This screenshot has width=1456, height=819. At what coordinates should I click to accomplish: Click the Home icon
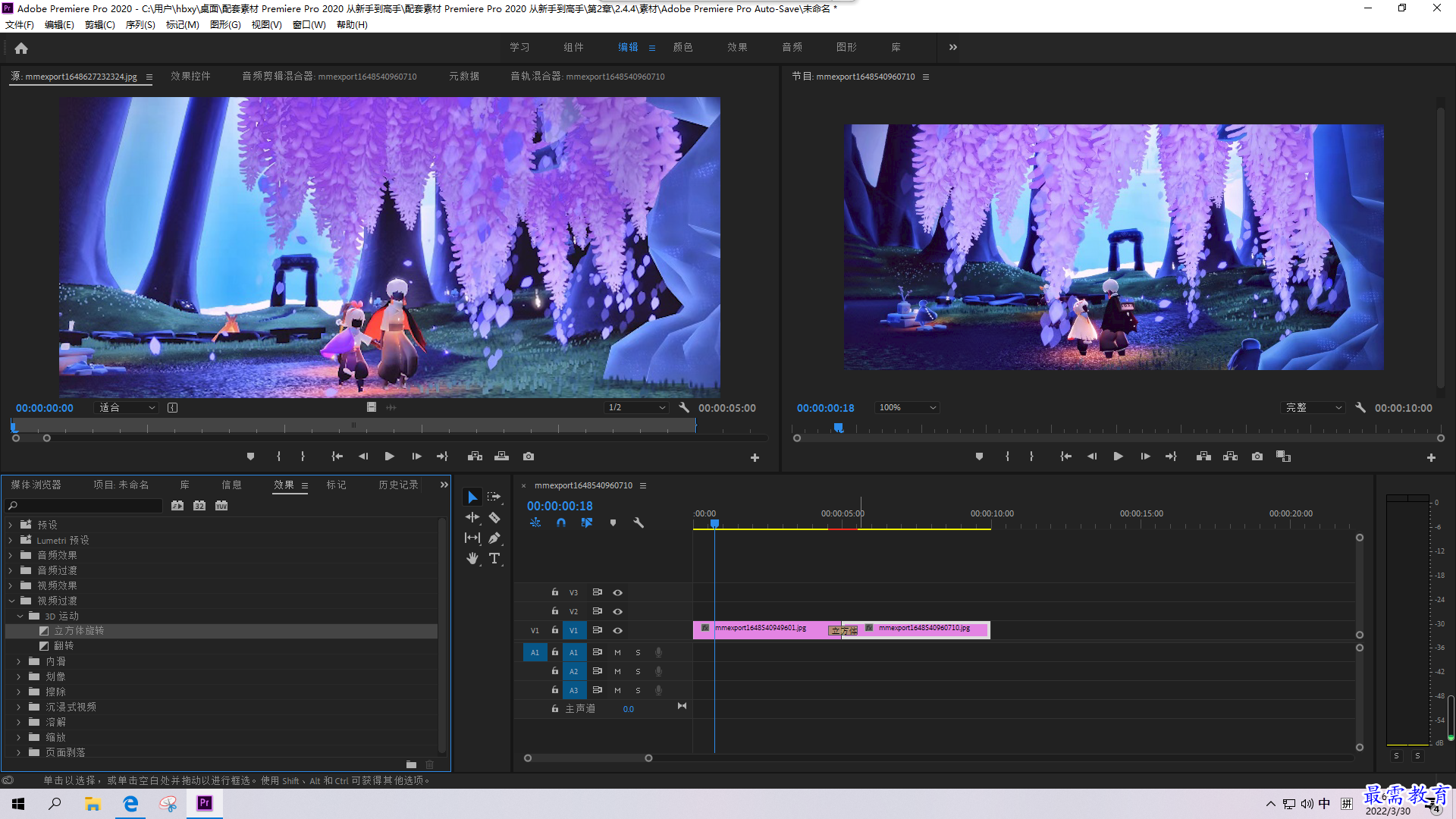pyautogui.click(x=21, y=48)
